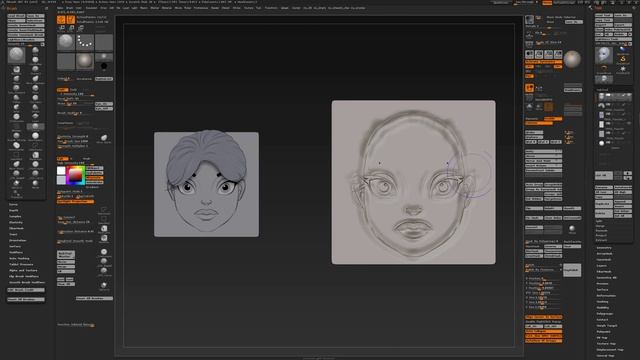Select the Rotate transform icon beside Scale

click(x=80, y=28)
